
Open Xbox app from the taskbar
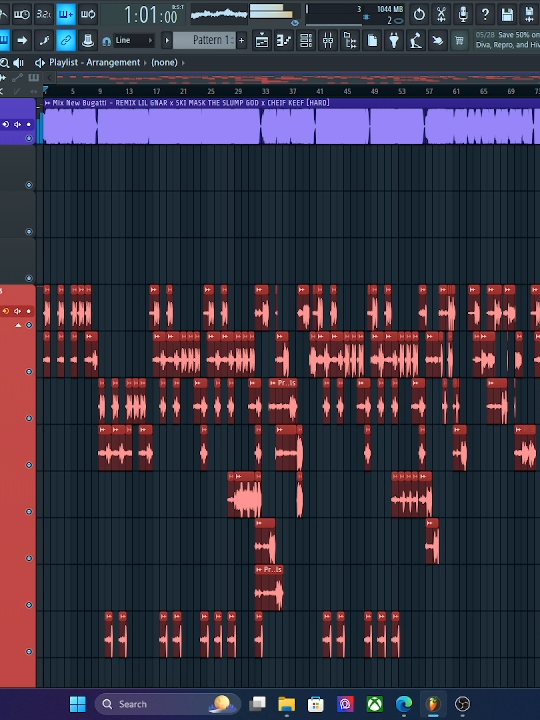point(375,704)
